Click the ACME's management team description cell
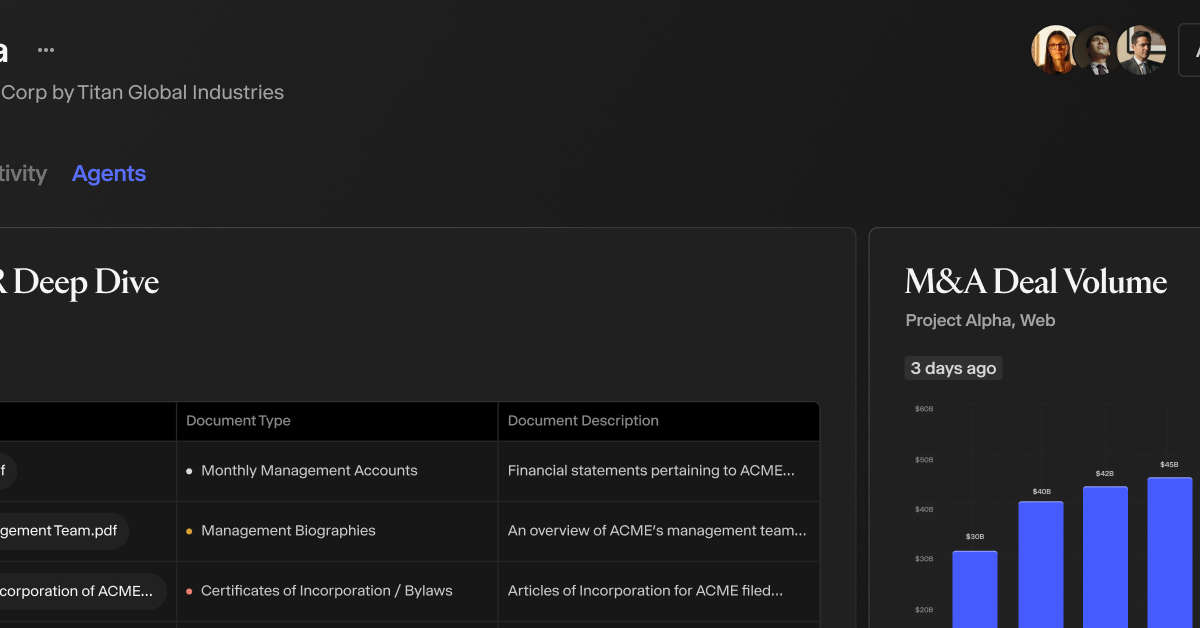The image size is (1200, 628). pyautogui.click(x=658, y=531)
